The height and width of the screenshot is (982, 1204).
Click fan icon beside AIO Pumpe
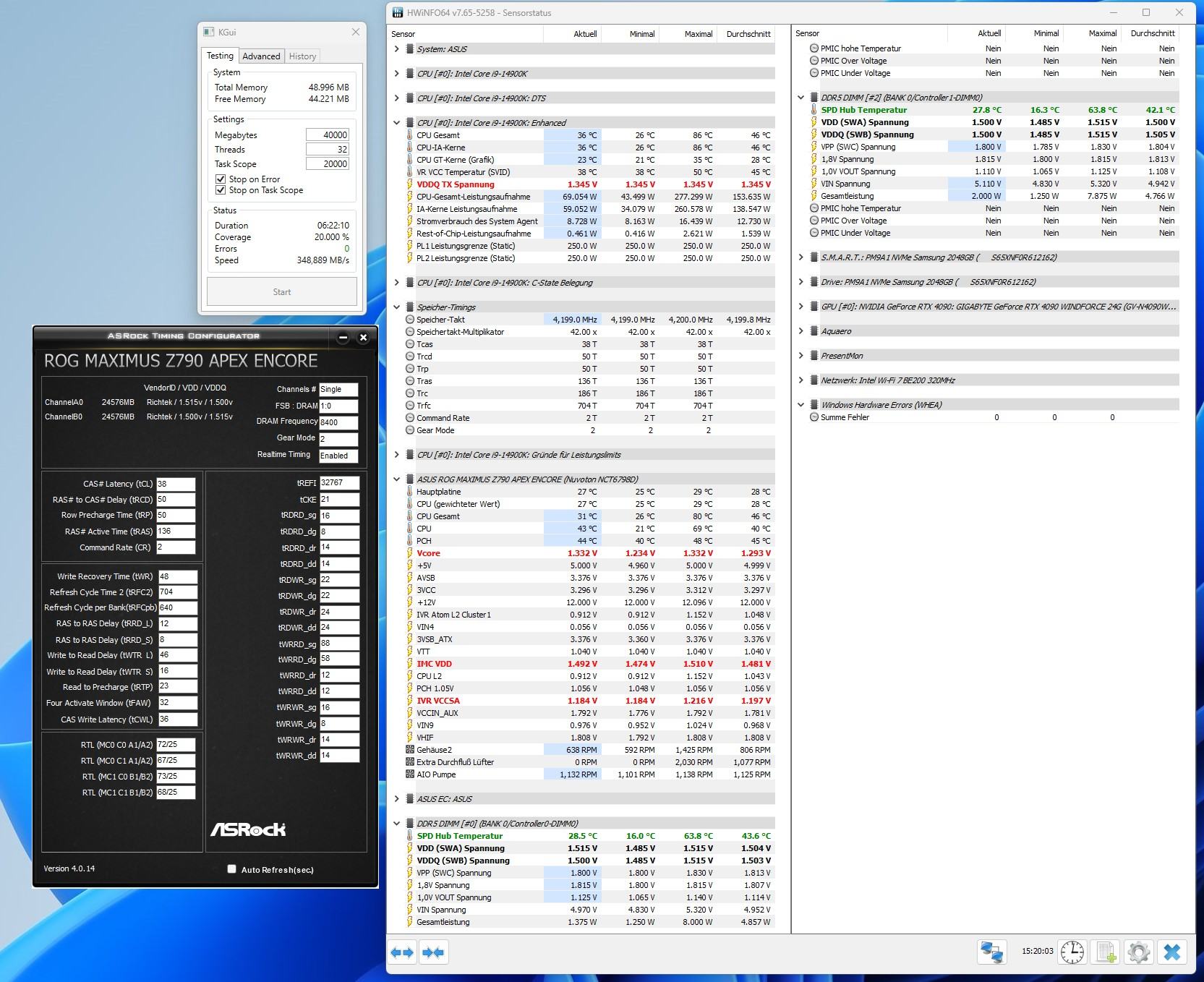(x=409, y=774)
